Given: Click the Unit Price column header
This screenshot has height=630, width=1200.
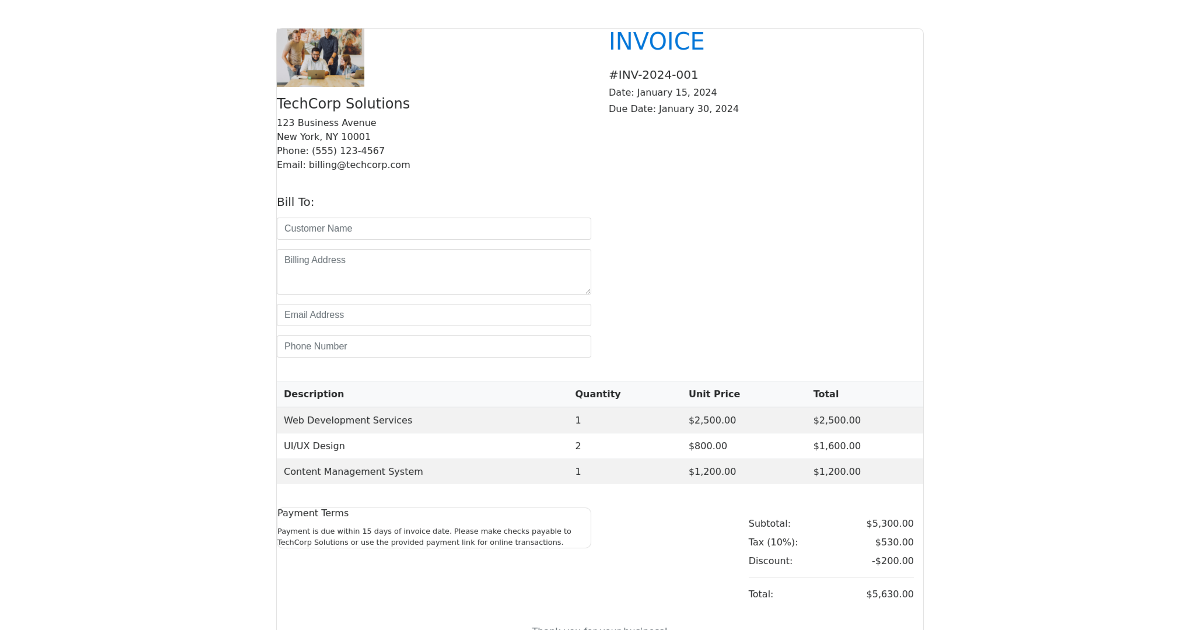Looking at the screenshot, I should pyautogui.click(x=714, y=394).
